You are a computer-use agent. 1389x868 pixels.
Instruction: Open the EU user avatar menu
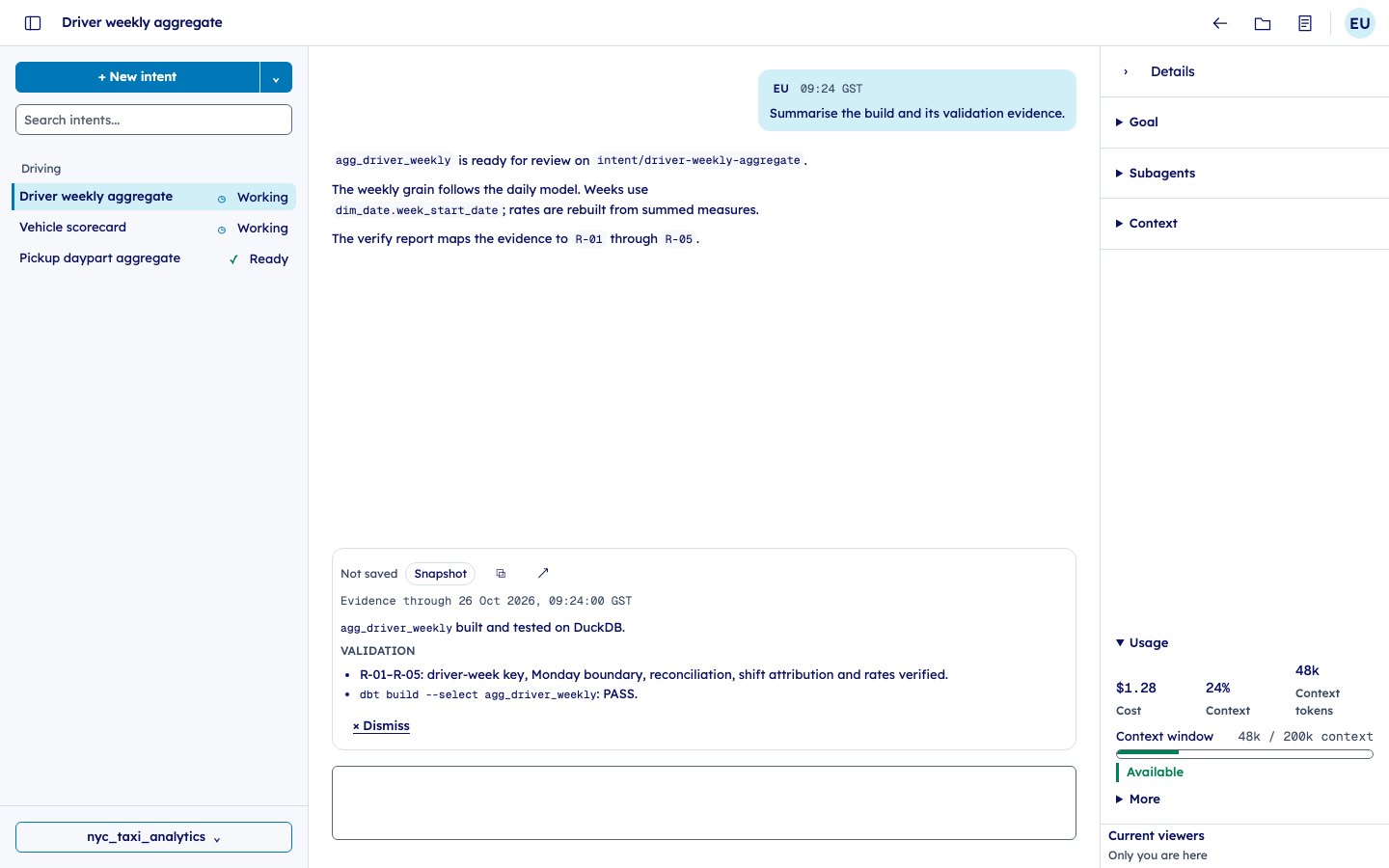pyautogui.click(x=1360, y=23)
